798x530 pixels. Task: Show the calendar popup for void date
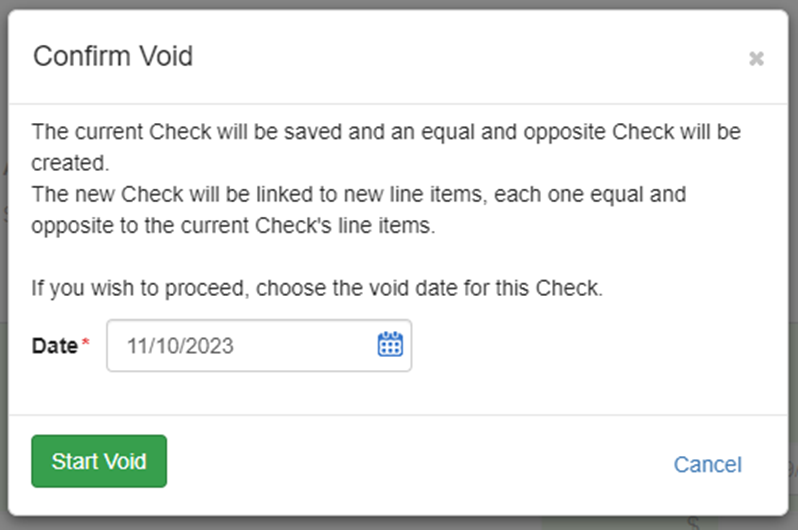390,344
